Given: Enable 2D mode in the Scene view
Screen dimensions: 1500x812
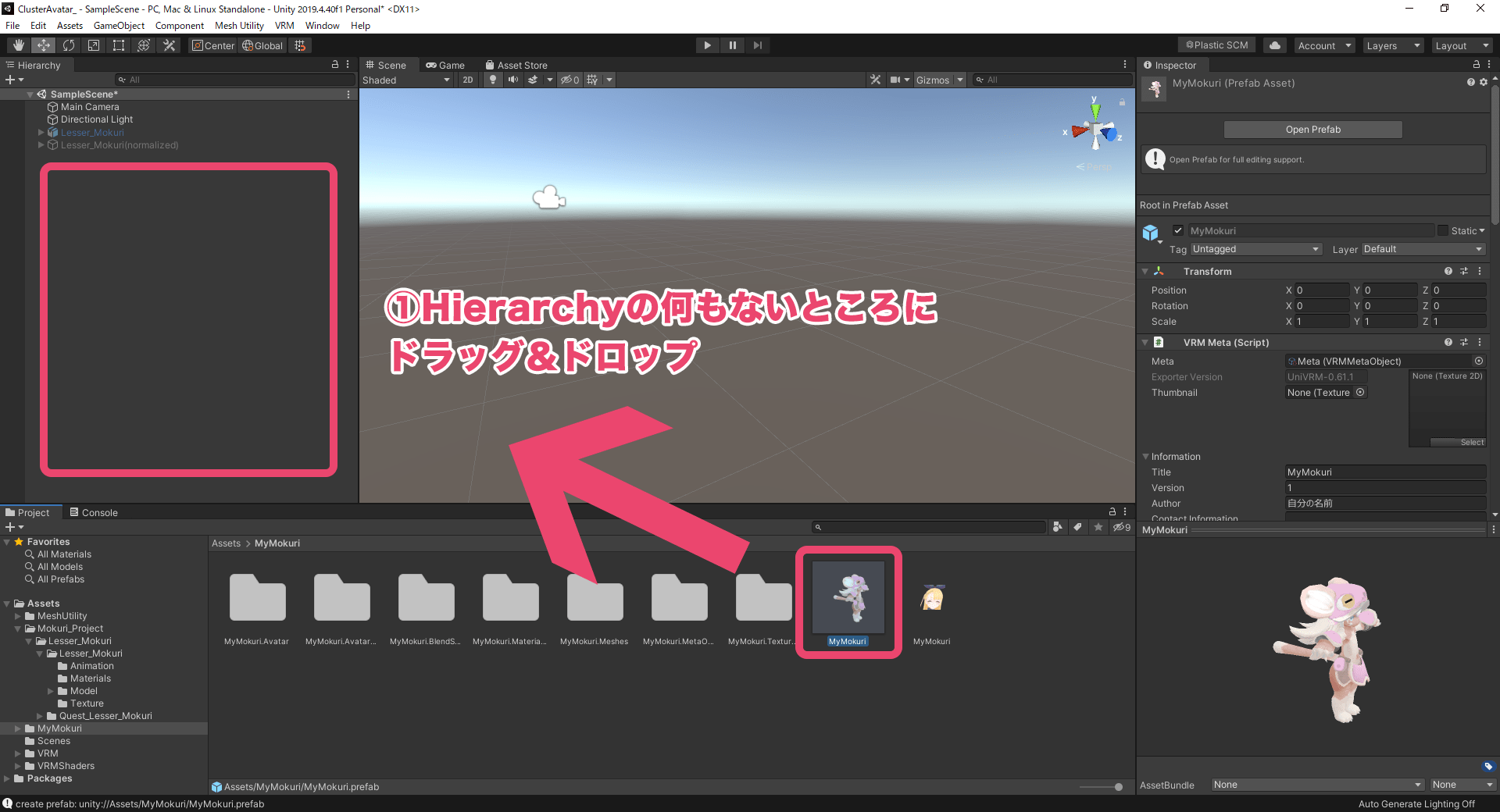Looking at the screenshot, I should 467,80.
